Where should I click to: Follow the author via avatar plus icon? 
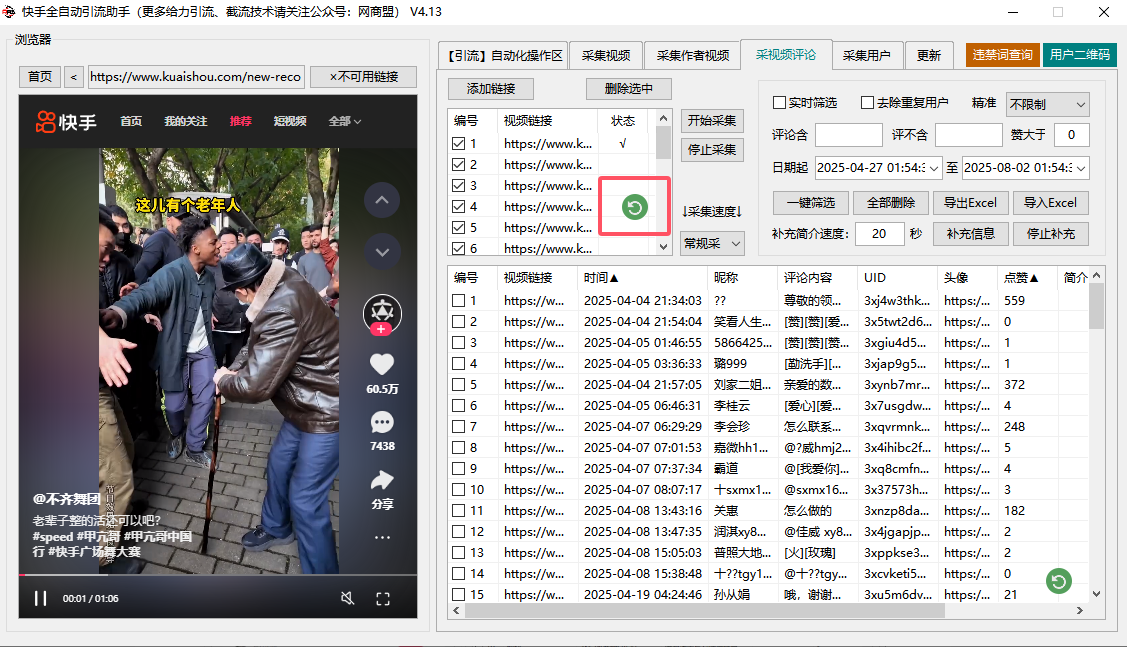382,329
